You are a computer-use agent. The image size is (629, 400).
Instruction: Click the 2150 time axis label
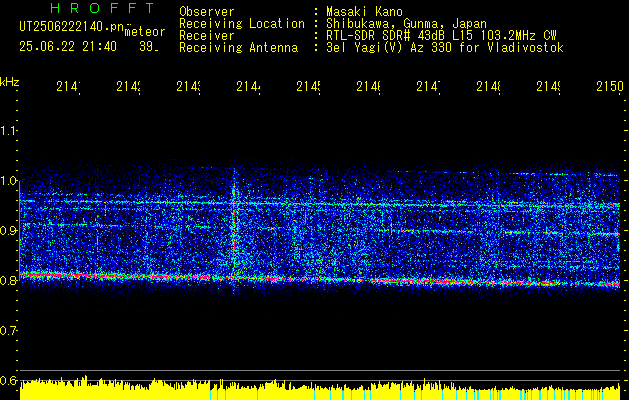tap(610, 86)
